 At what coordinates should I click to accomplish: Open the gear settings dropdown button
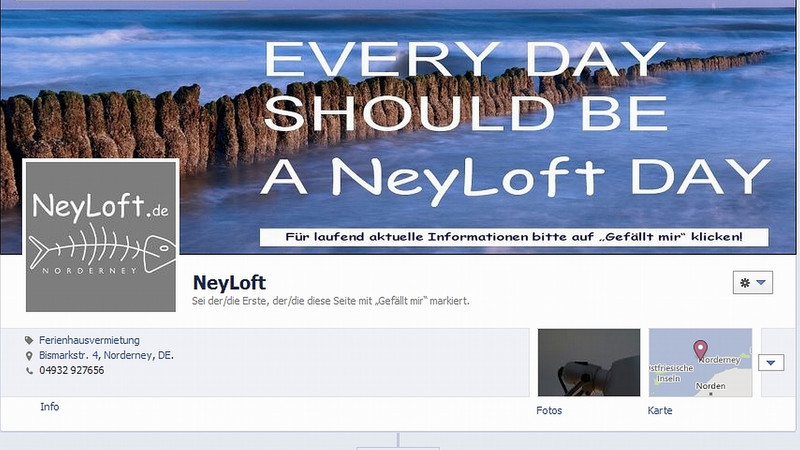click(753, 282)
